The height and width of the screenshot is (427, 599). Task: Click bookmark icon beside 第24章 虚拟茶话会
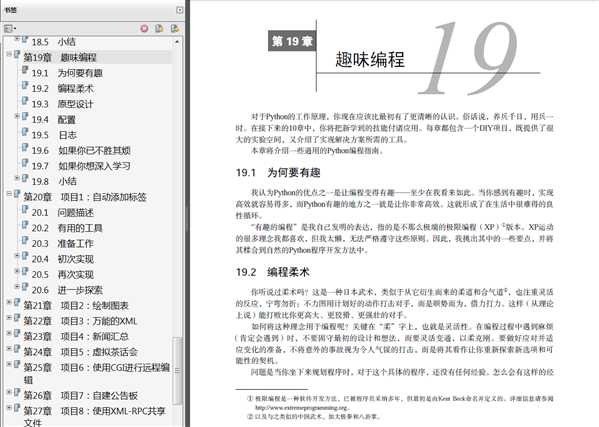(17, 349)
